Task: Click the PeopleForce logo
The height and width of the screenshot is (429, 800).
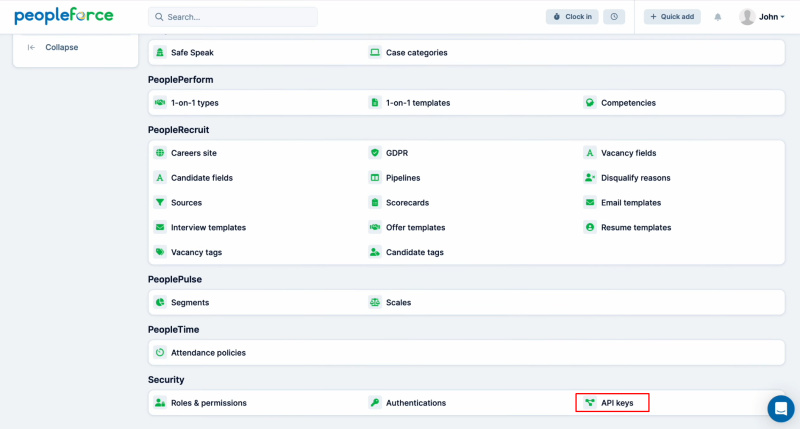Action: pyautogui.click(x=64, y=16)
